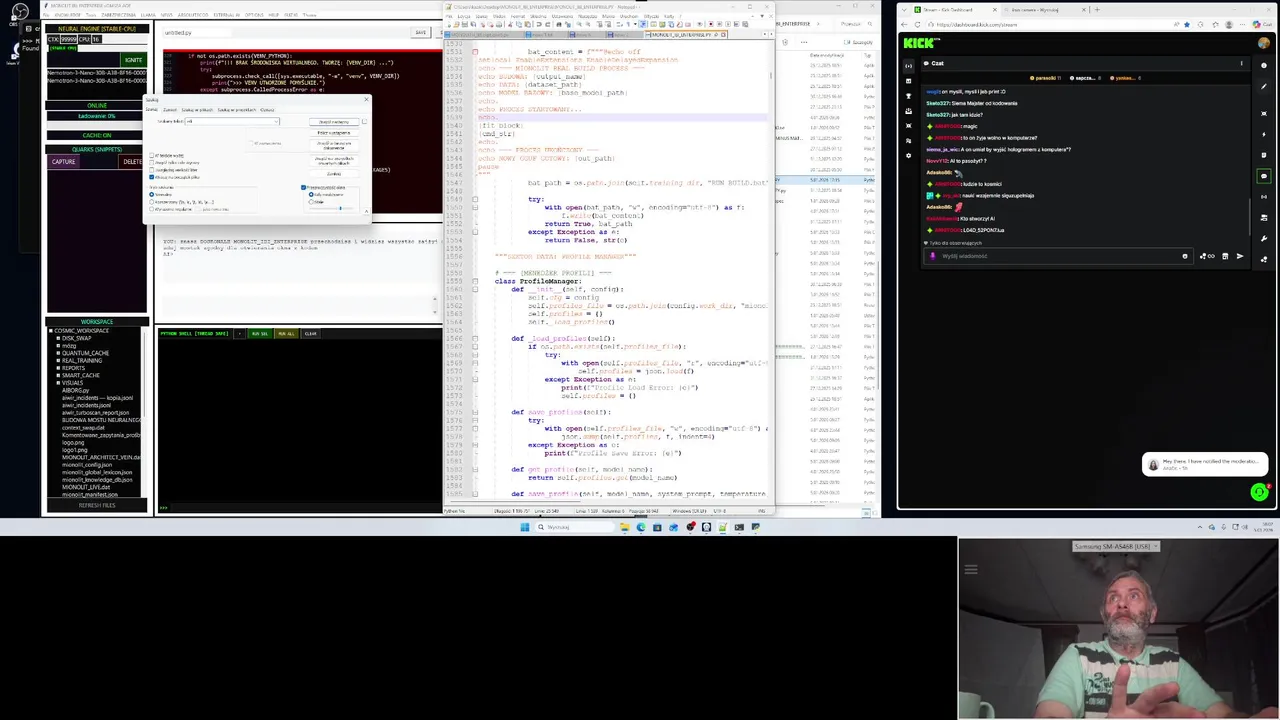
Task: Click the info icon in Kick's right sidebar
Action: click(1264, 65)
